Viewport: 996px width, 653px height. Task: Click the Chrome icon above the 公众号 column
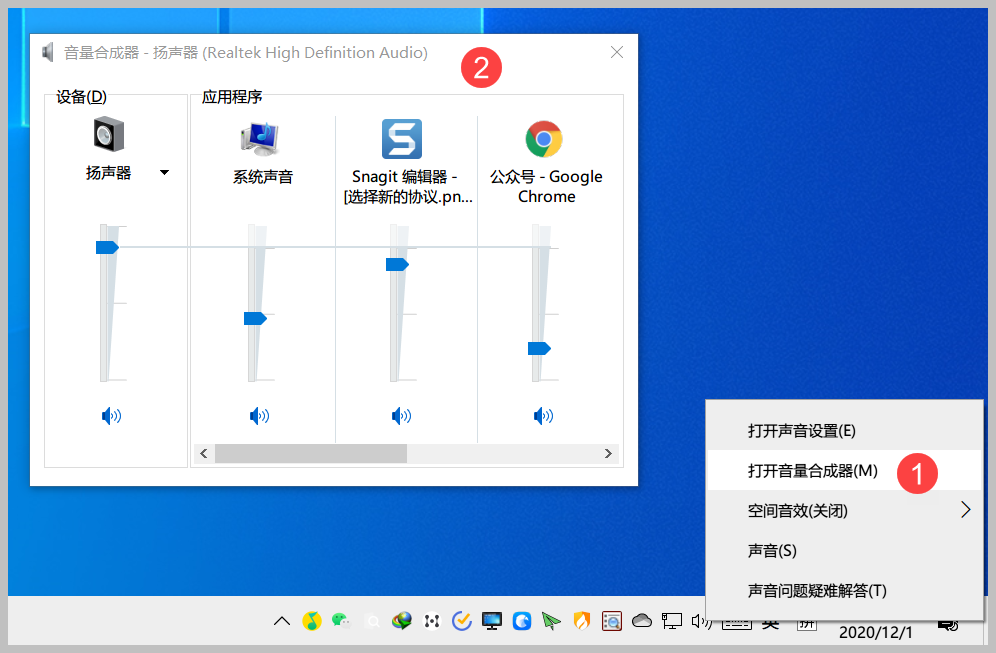pos(544,138)
